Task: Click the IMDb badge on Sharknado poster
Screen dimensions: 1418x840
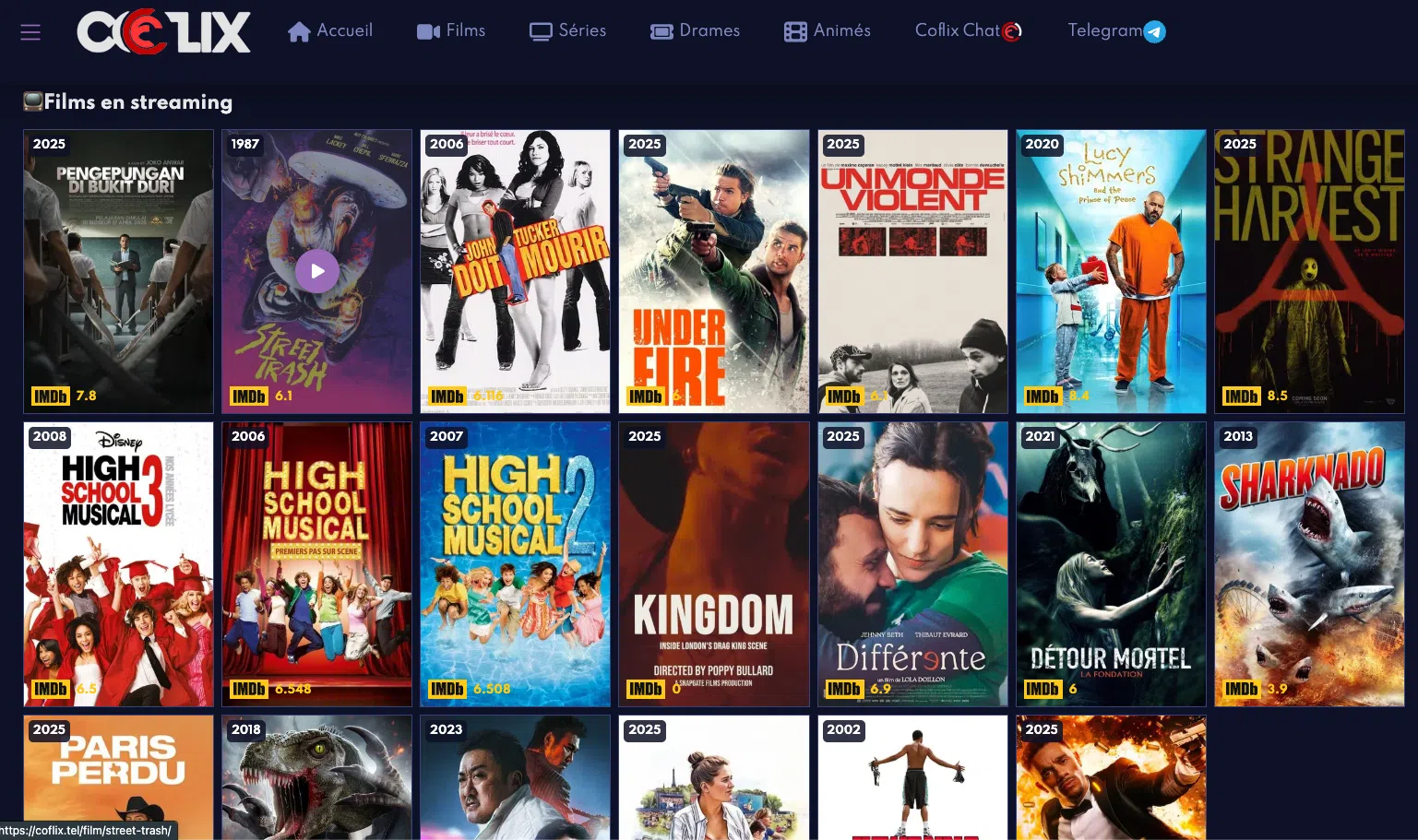Action: [1241, 689]
